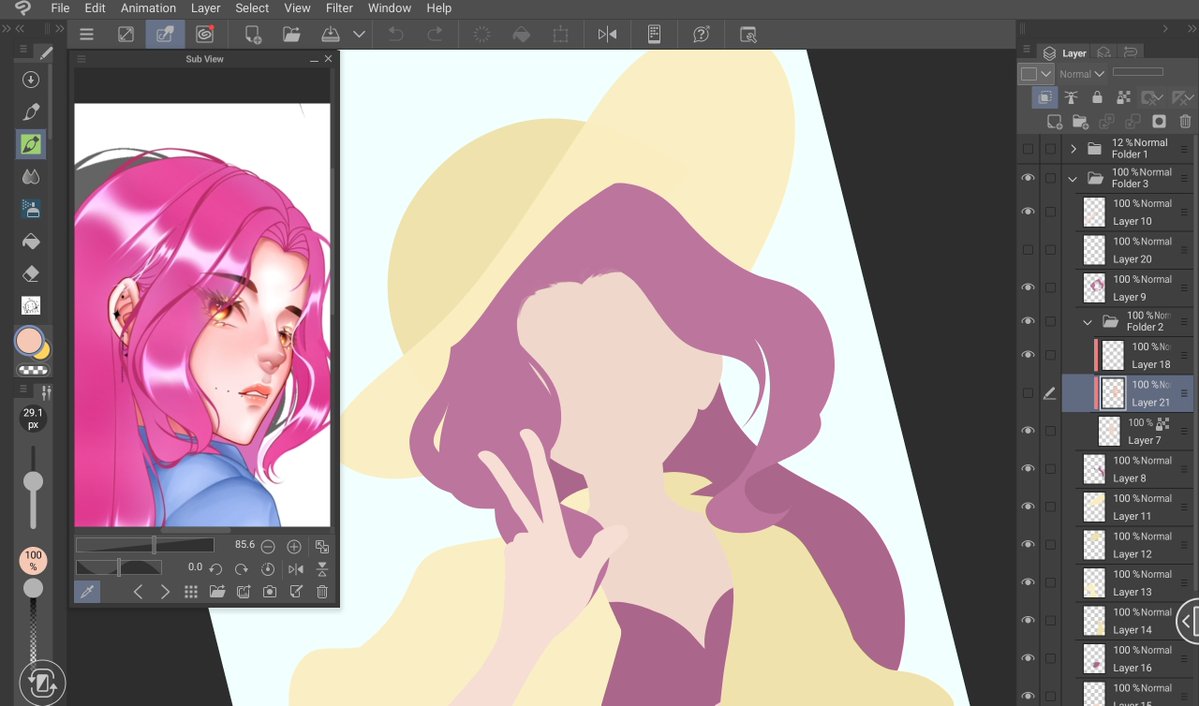
Task: Open layer palette color dropdown
Action: 1037,74
